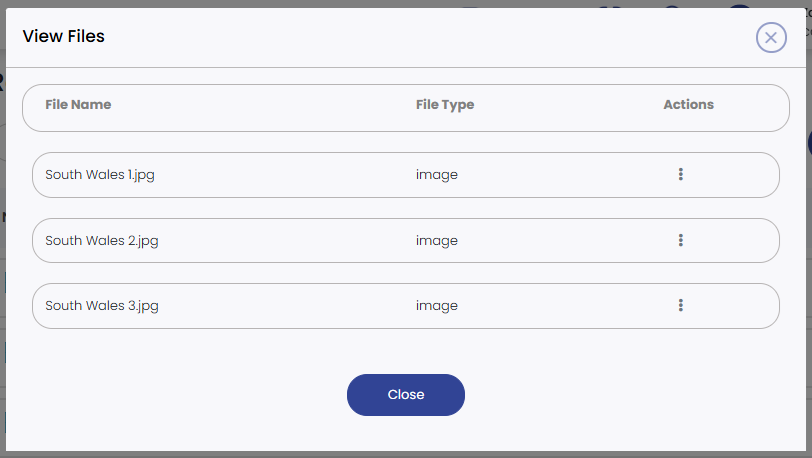Select the South Wales 1.jpg file name

click(x=100, y=174)
